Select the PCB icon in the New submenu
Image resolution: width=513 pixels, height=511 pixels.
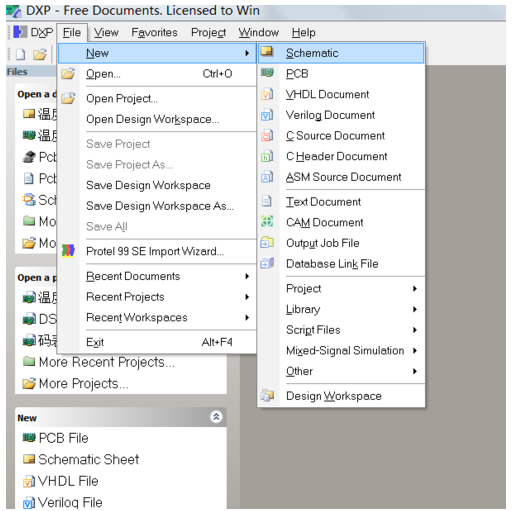267,73
